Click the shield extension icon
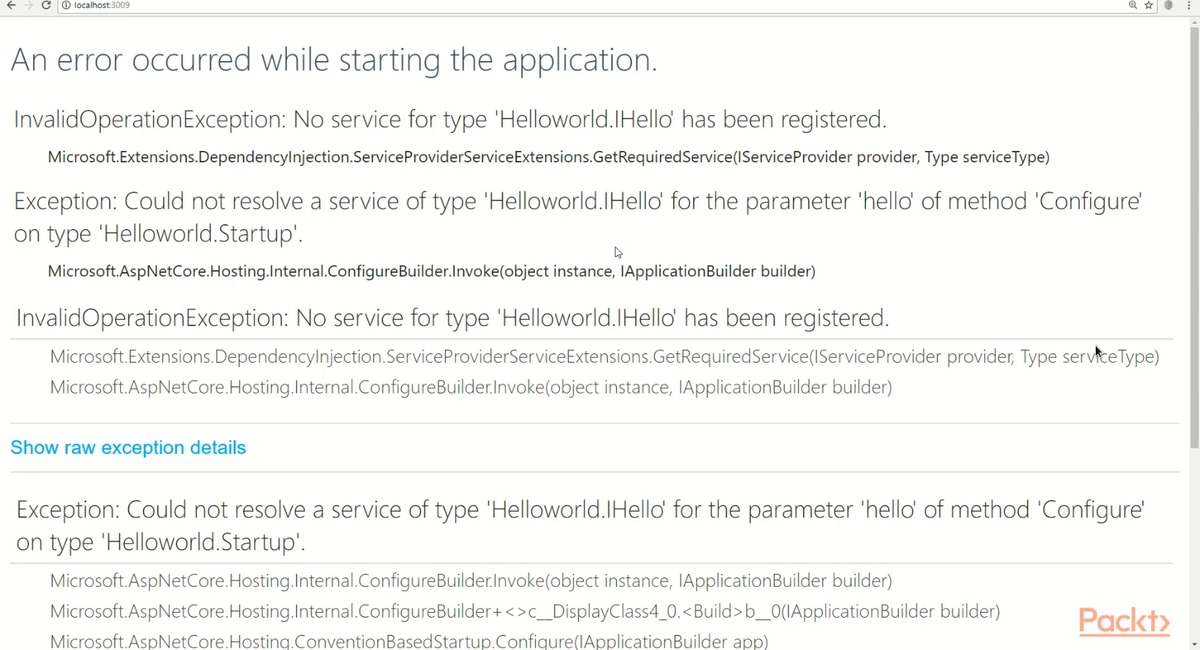 click(1168, 6)
